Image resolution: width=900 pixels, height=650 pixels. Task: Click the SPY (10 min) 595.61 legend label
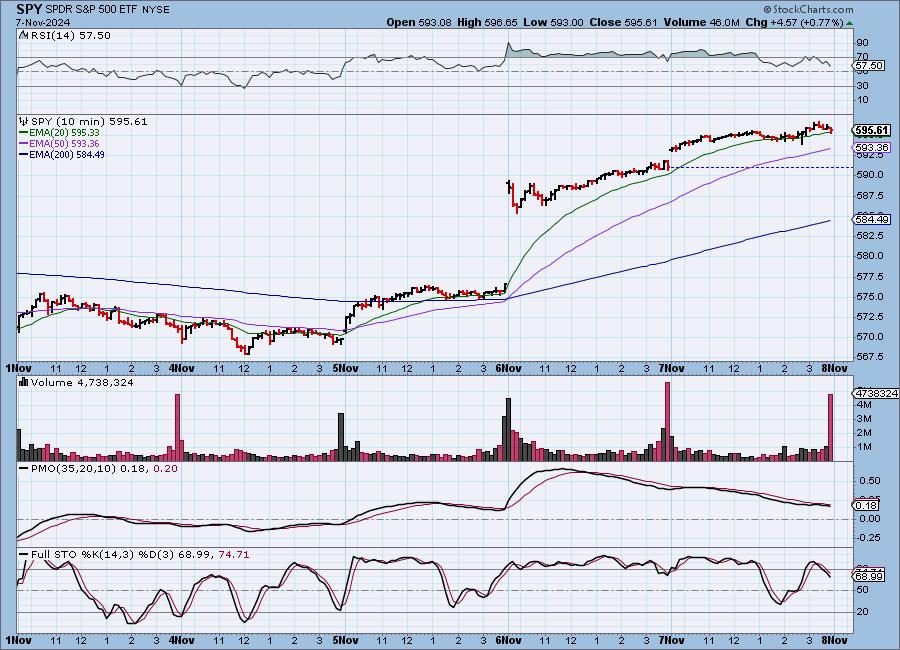[x=89, y=121]
